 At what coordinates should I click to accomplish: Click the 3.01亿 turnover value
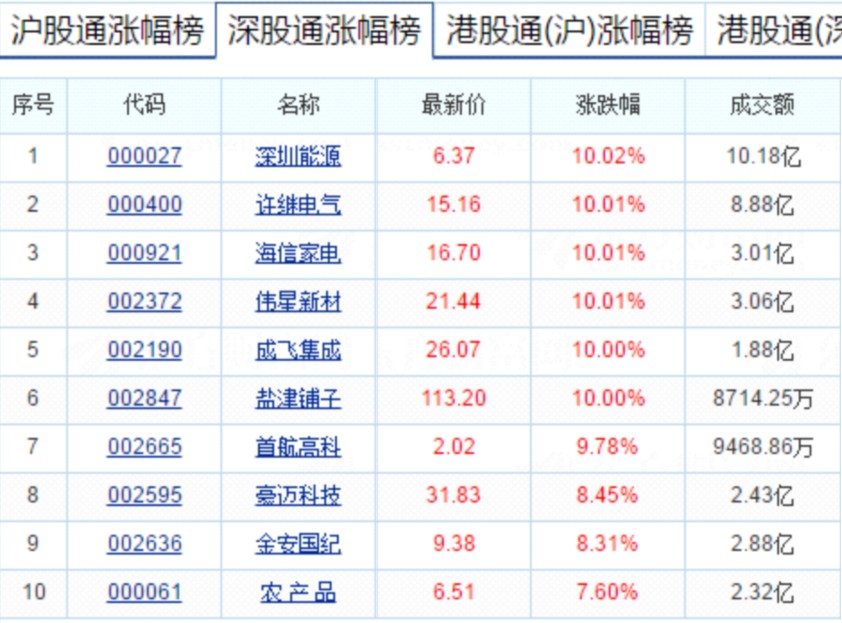click(x=763, y=253)
